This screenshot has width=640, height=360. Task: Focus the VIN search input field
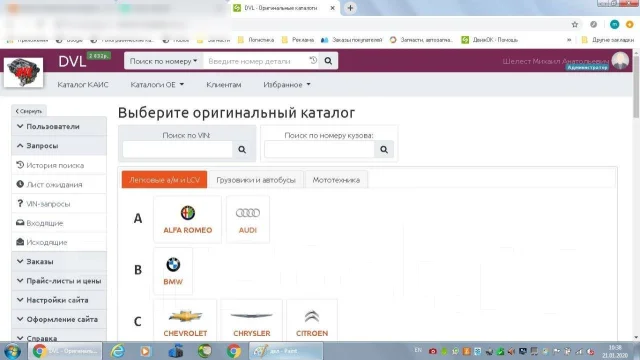coord(178,149)
